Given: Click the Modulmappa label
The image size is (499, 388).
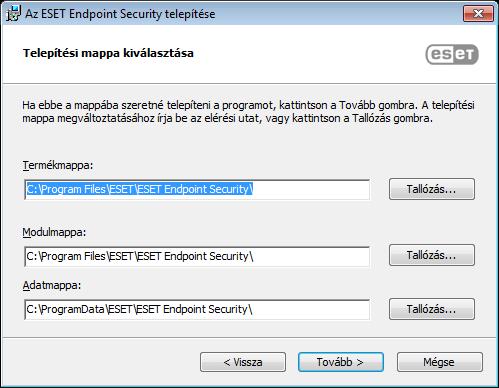Looking at the screenshot, I should [x=54, y=232].
